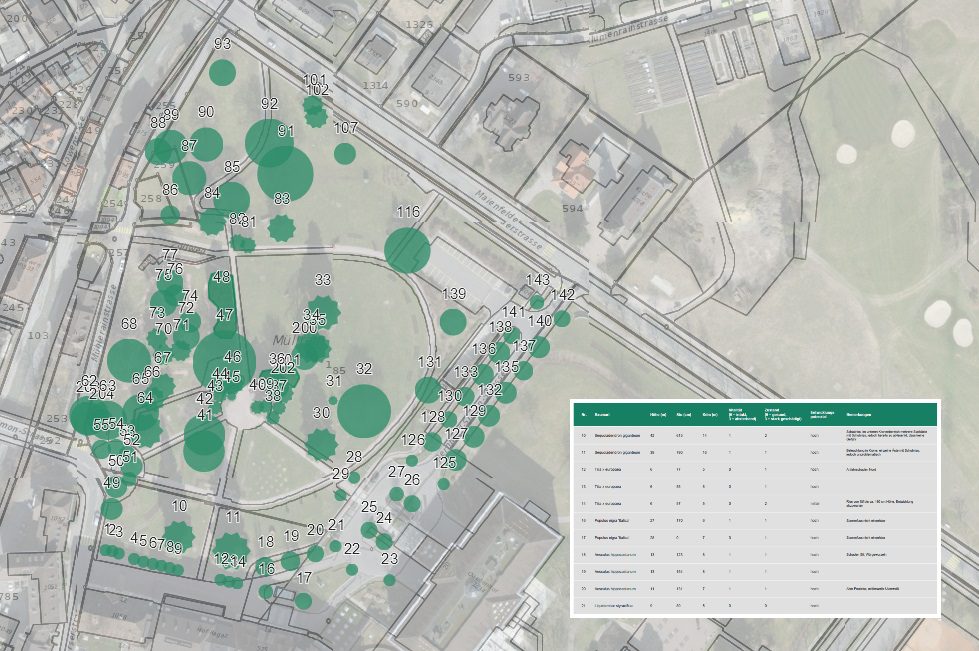This screenshot has width=979, height=651.
Task: Click the tree label 83
Action: point(282,198)
